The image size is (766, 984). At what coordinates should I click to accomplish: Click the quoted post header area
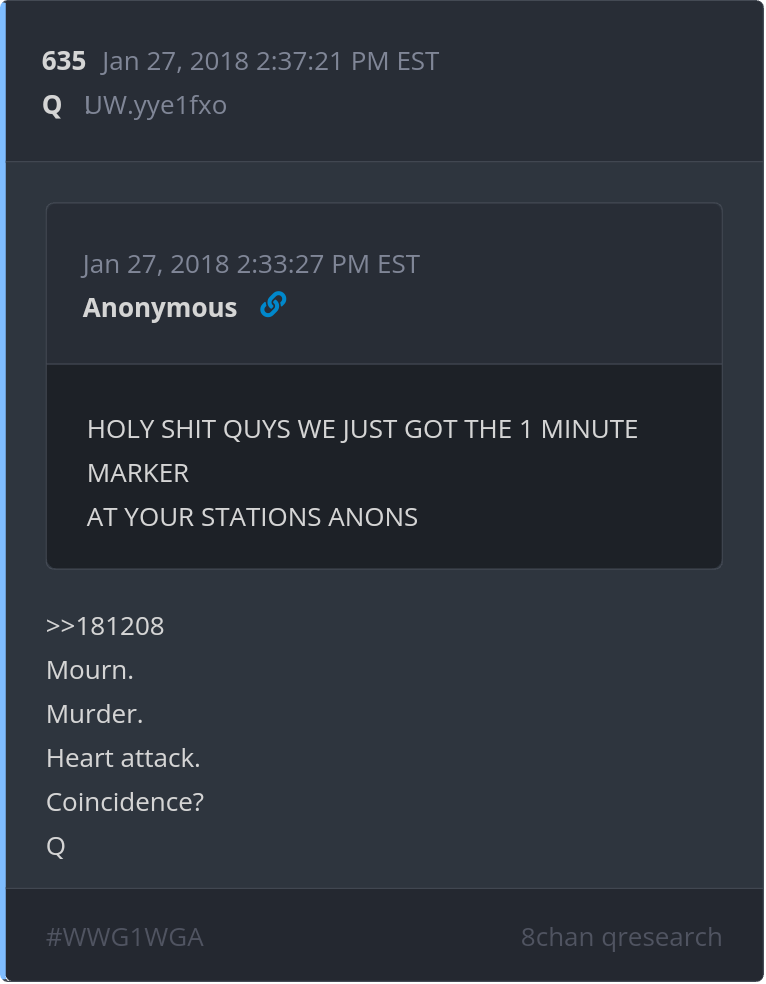pyautogui.click(x=384, y=284)
